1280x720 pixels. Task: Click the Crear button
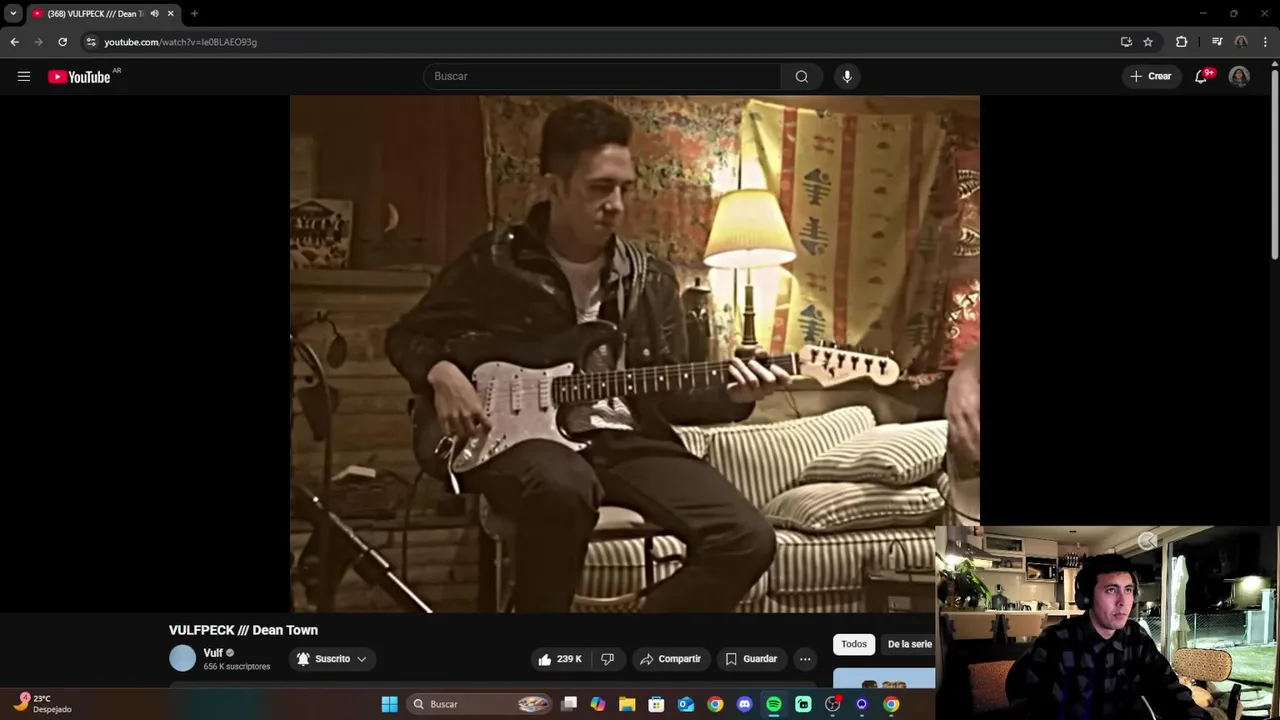tap(1151, 76)
